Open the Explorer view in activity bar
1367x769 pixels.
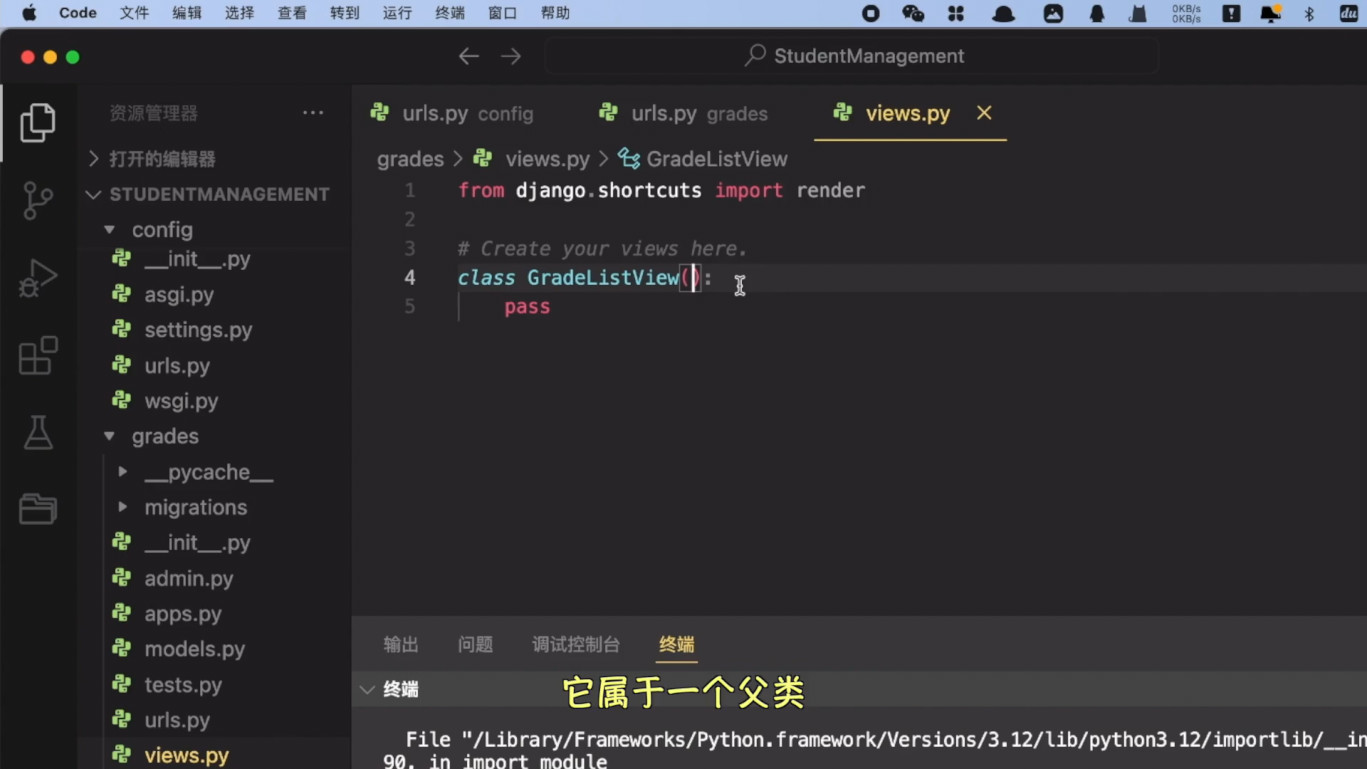coord(38,123)
